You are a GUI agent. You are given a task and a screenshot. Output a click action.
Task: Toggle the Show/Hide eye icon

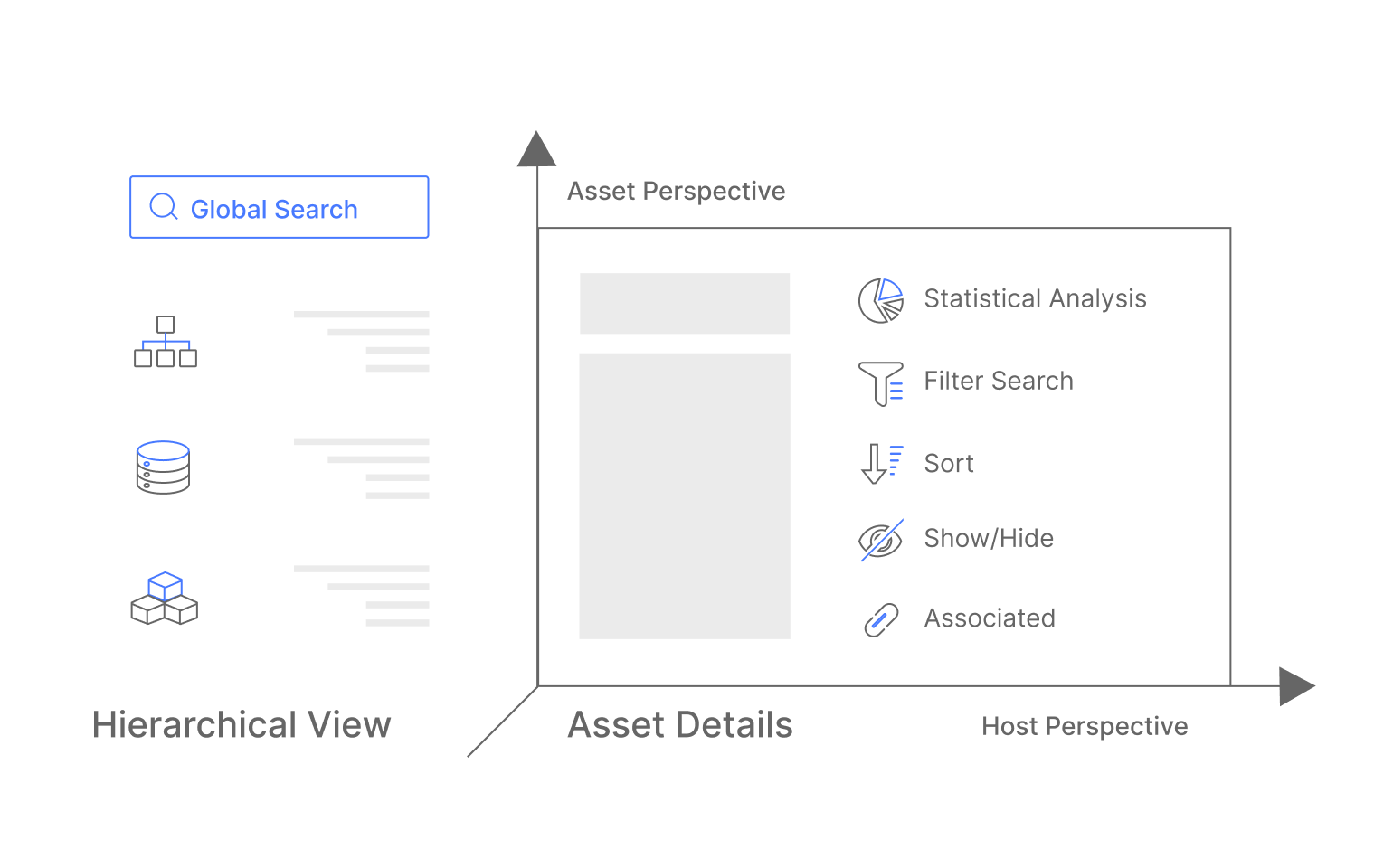point(880,540)
